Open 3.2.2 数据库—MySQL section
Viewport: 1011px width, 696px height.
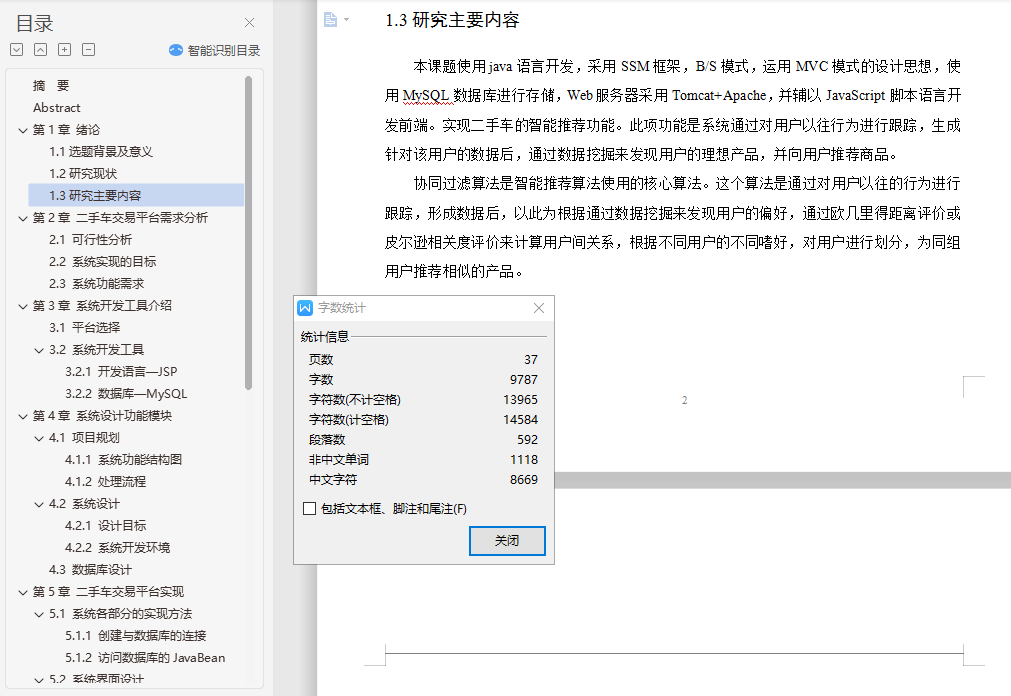(x=126, y=393)
